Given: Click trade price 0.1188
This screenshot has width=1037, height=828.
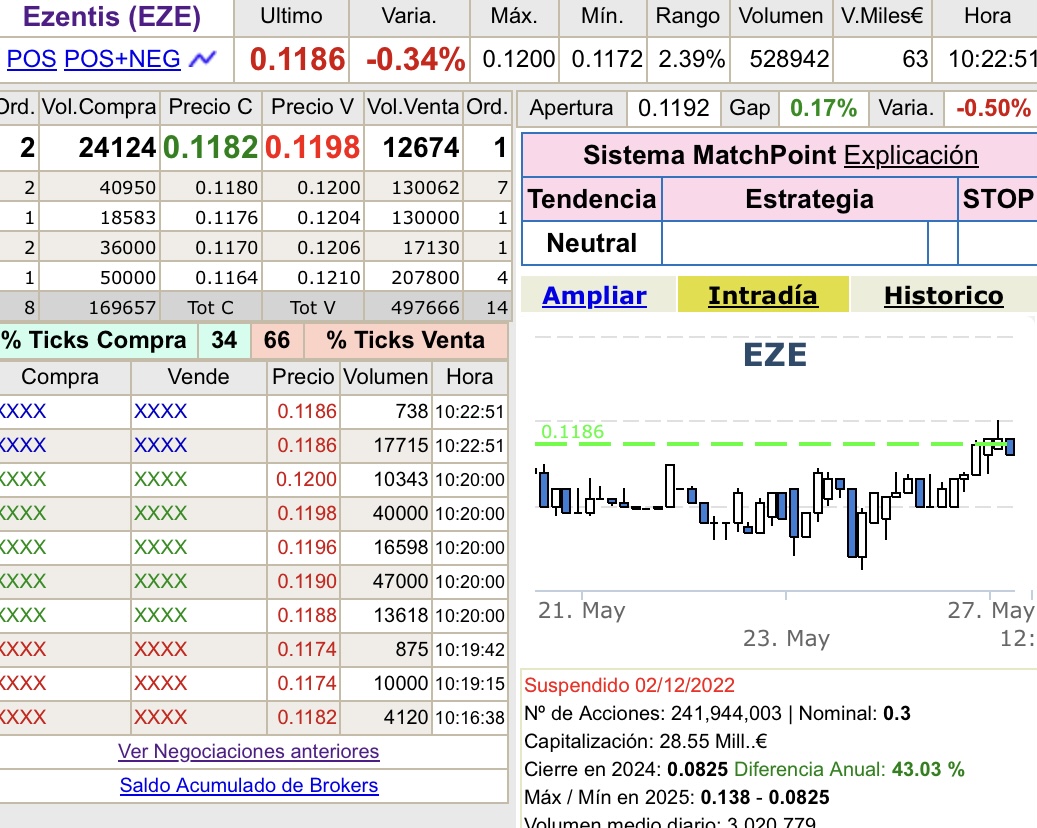Looking at the screenshot, I should click(x=306, y=615).
